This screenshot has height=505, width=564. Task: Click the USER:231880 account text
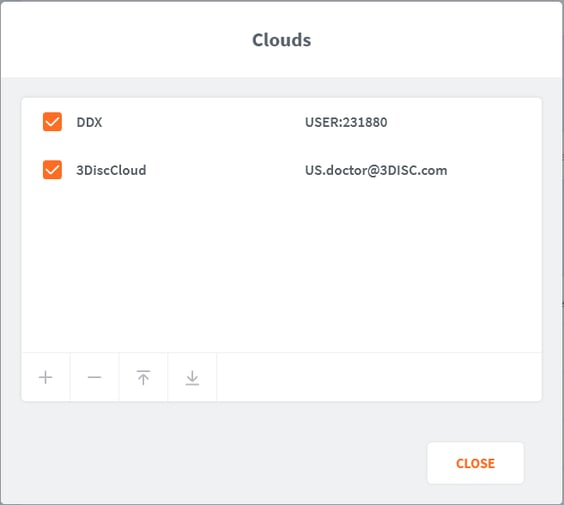click(346, 122)
